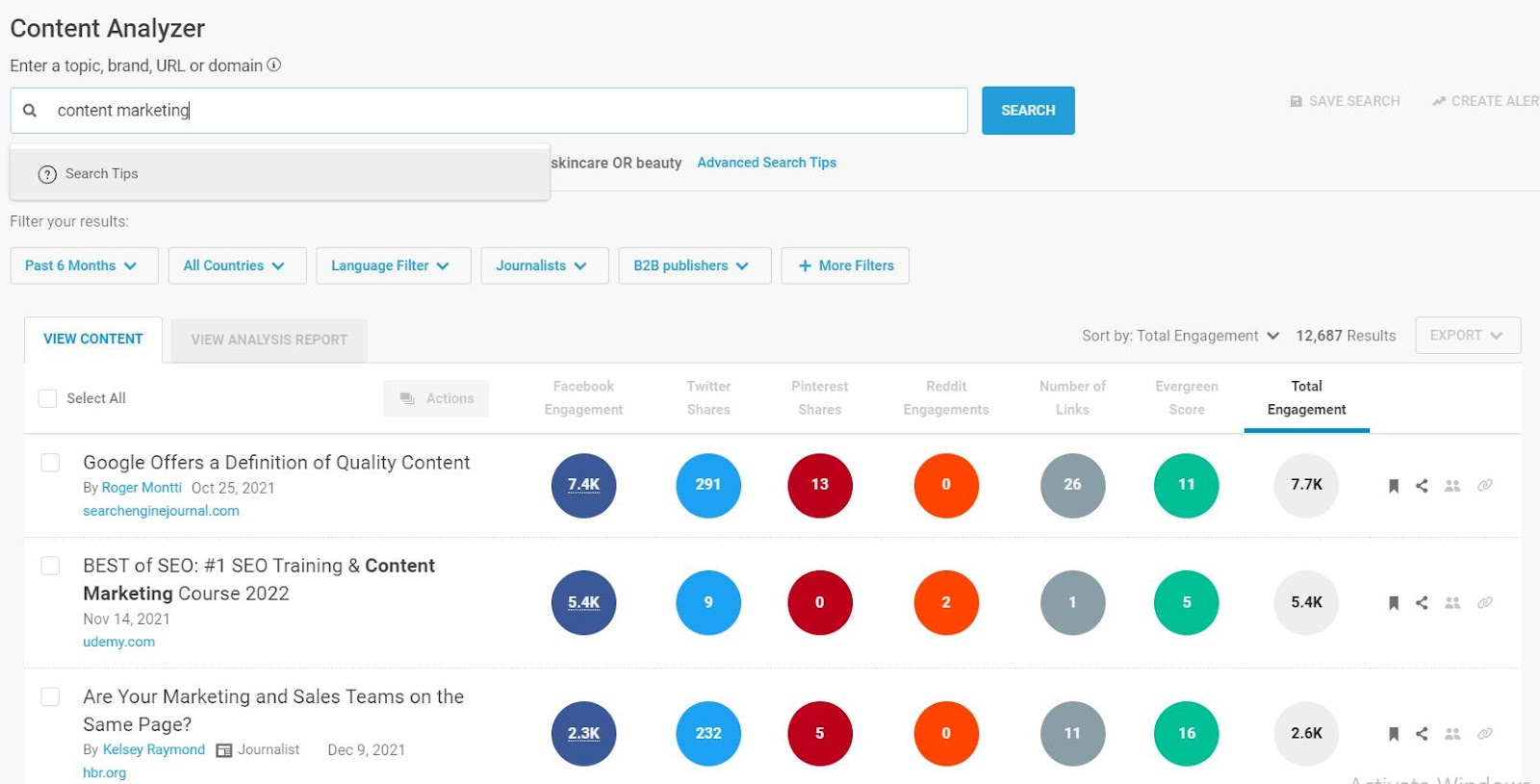Check the Google Offers a Definition row
1540x784 pixels.
tap(50, 463)
